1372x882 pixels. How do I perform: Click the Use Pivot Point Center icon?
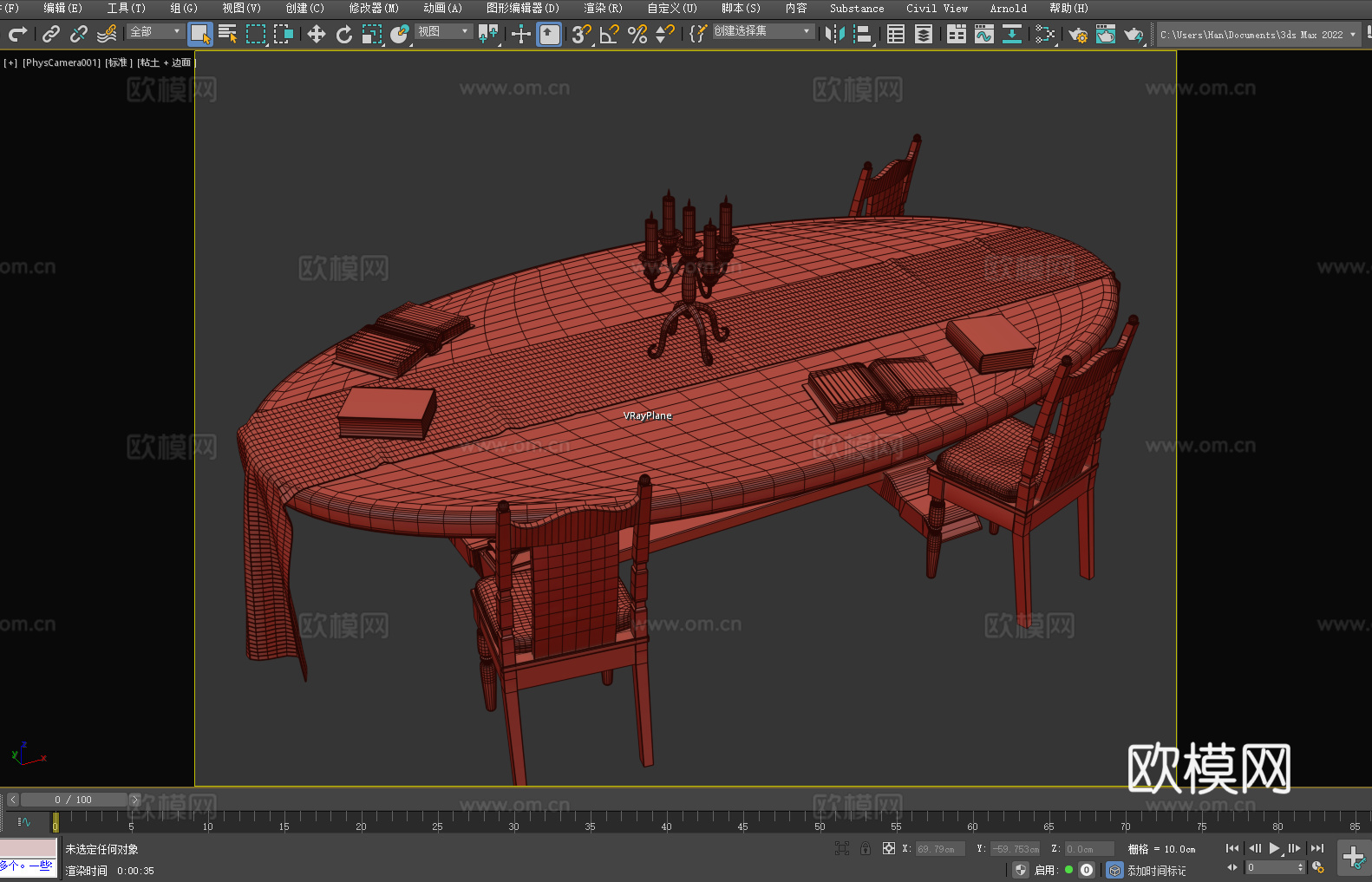(x=489, y=34)
